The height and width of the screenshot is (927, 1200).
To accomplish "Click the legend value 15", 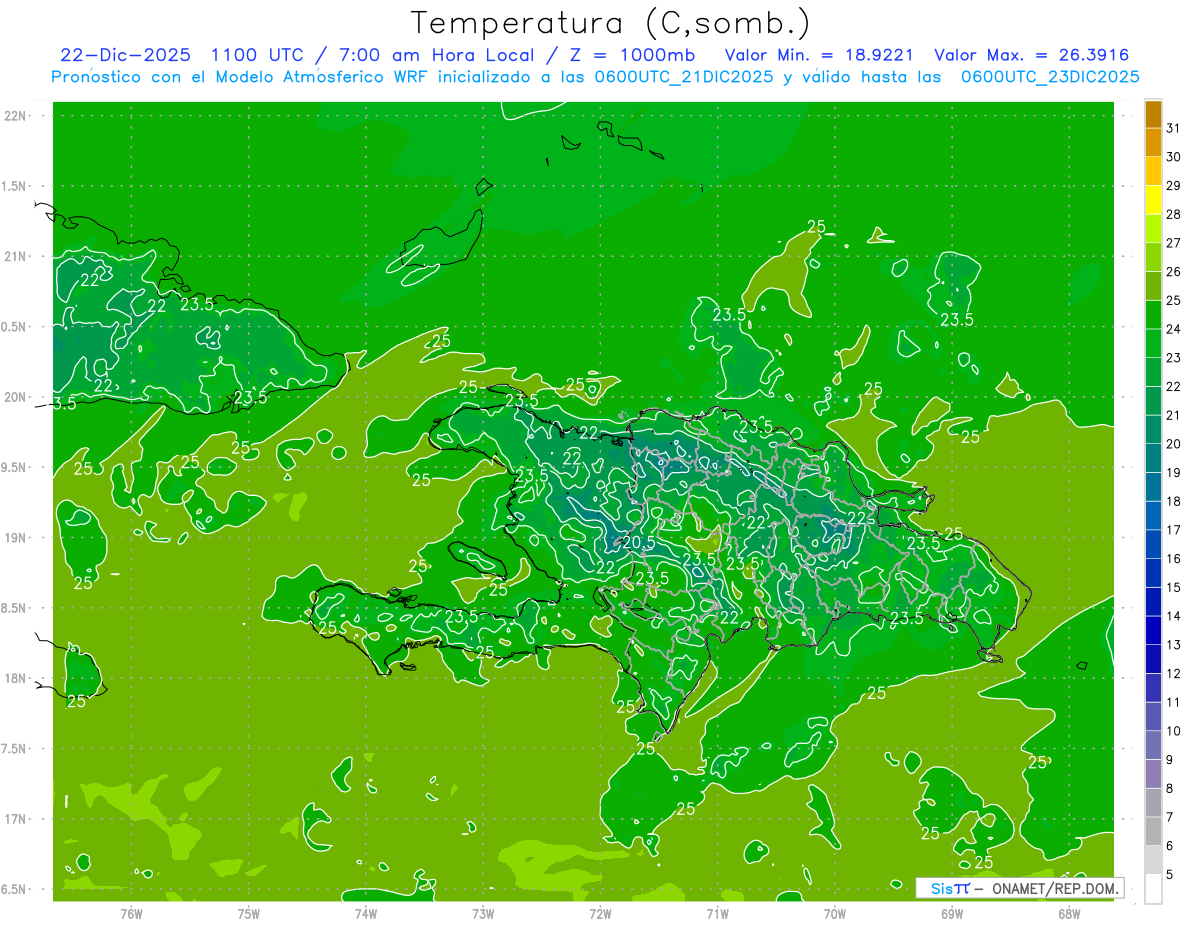I will (x=1174, y=587).
